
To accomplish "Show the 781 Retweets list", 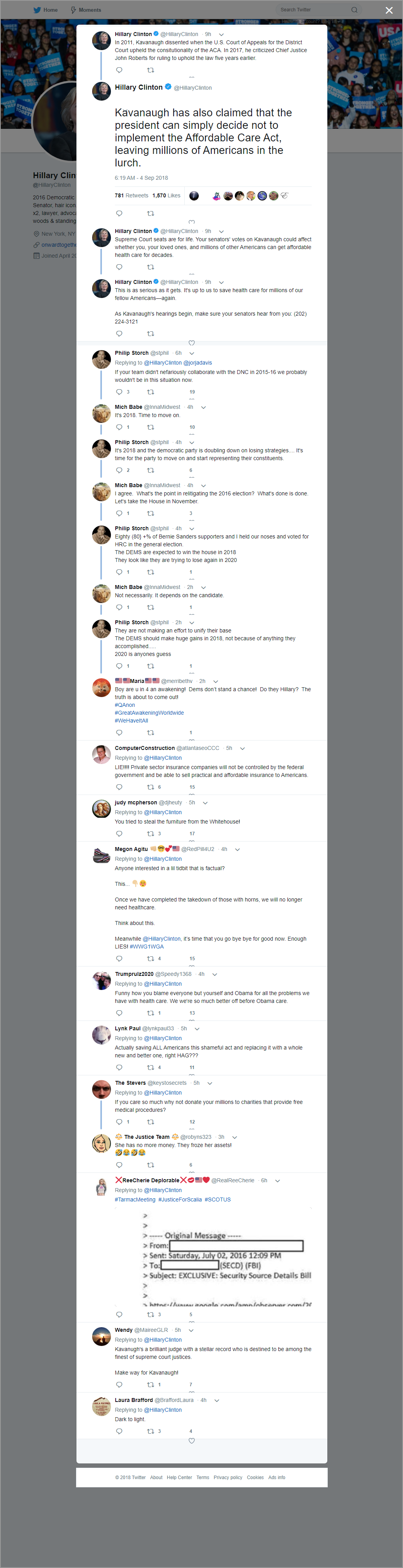I will tap(132, 195).
